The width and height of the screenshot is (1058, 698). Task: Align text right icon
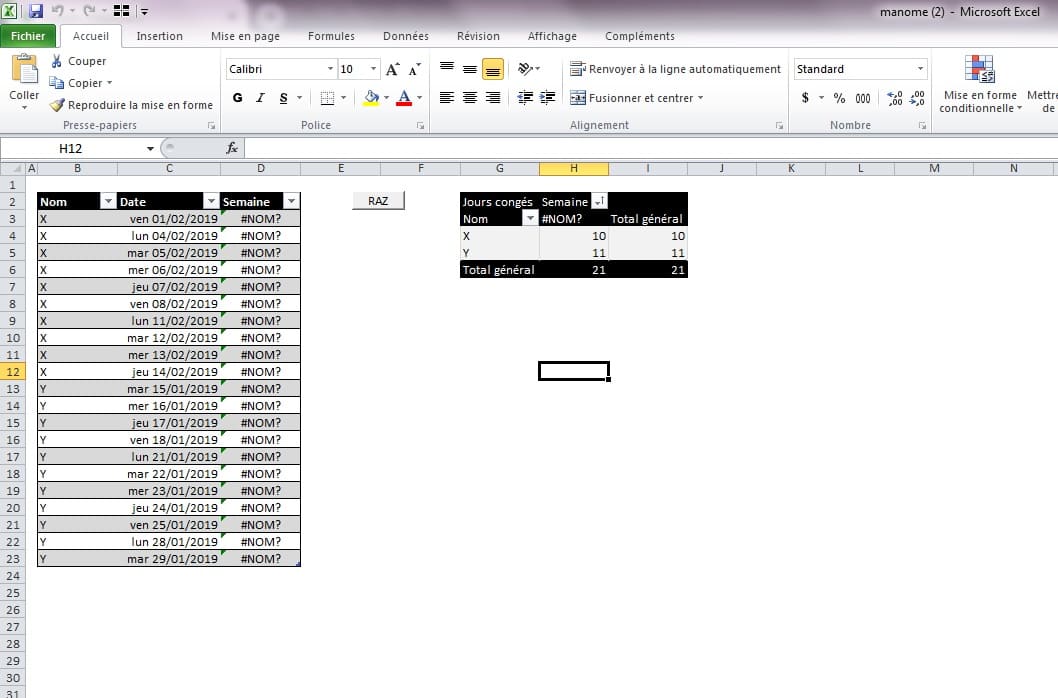(x=493, y=98)
